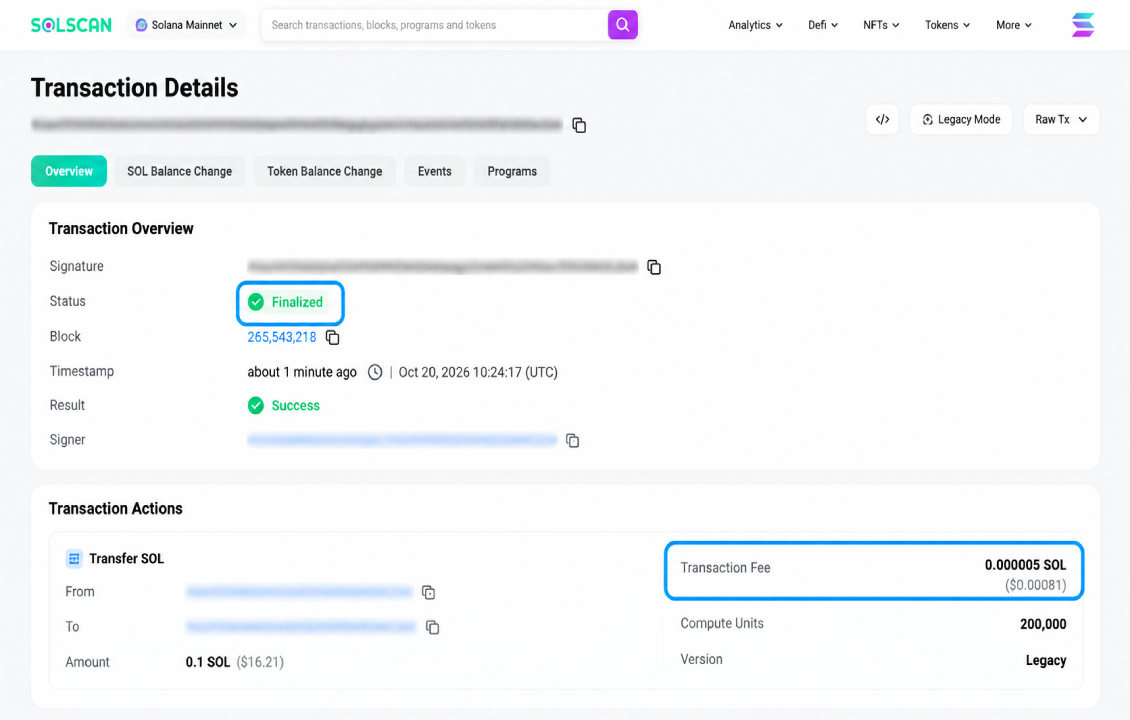Switch to Legacy Mode
1130x720 pixels.
[x=961, y=120]
